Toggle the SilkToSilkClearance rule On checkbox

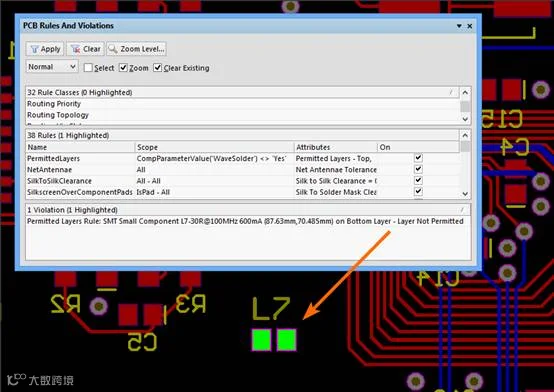[418, 180]
